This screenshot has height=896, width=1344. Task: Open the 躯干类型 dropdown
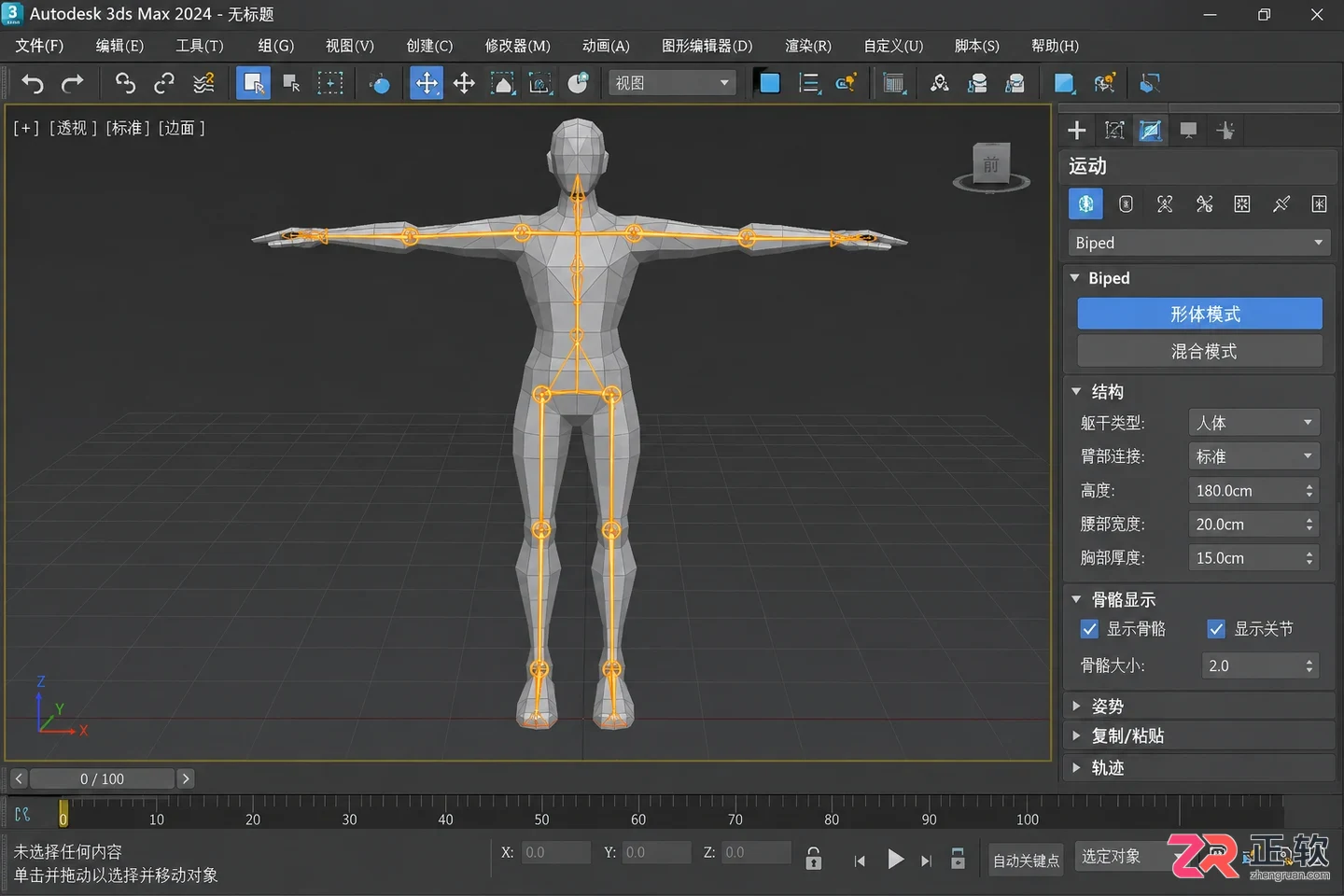1253,423
